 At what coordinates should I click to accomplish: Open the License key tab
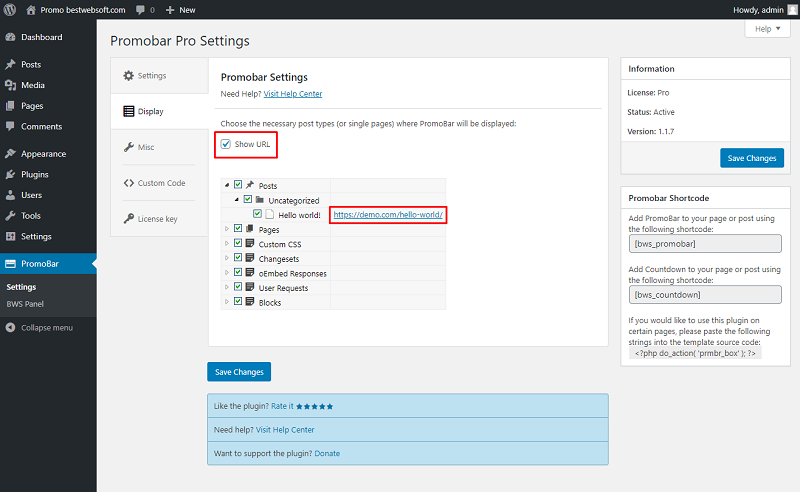[157, 219]
